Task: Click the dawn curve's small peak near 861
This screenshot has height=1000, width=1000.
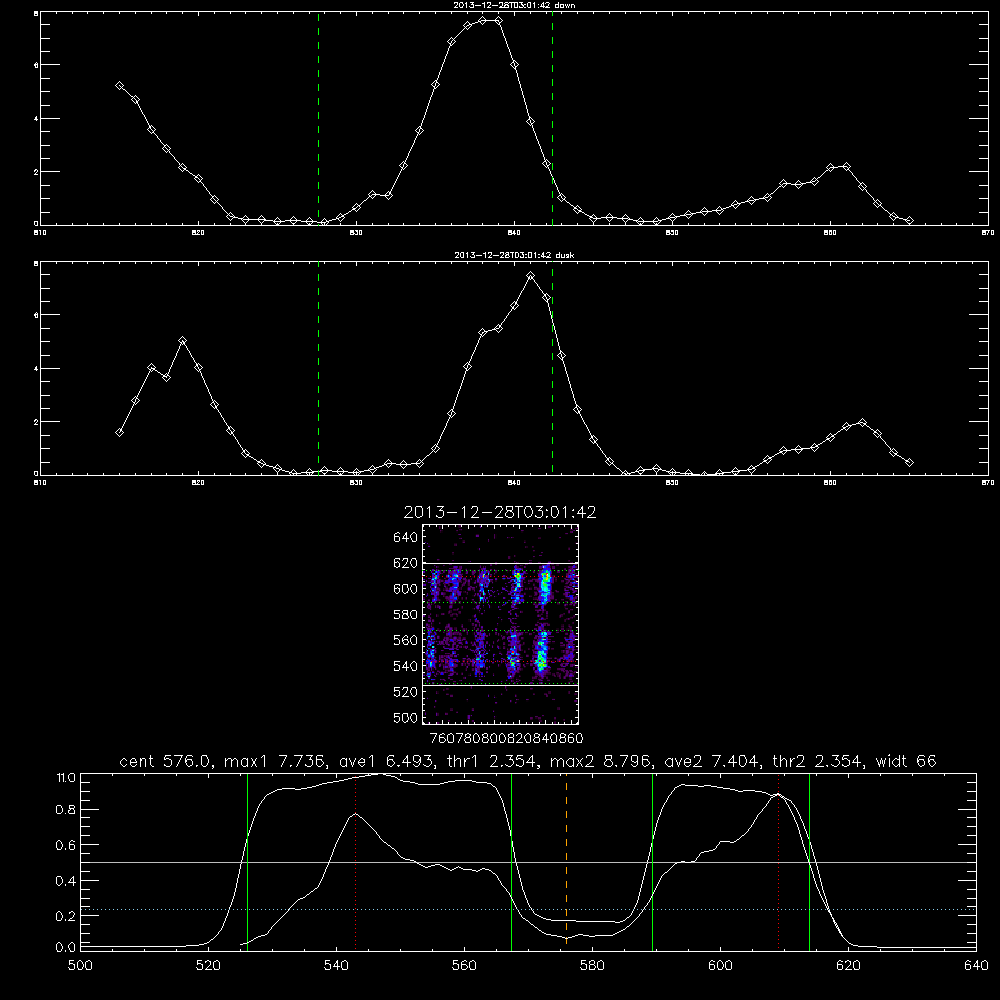Action: pos(846,166)
